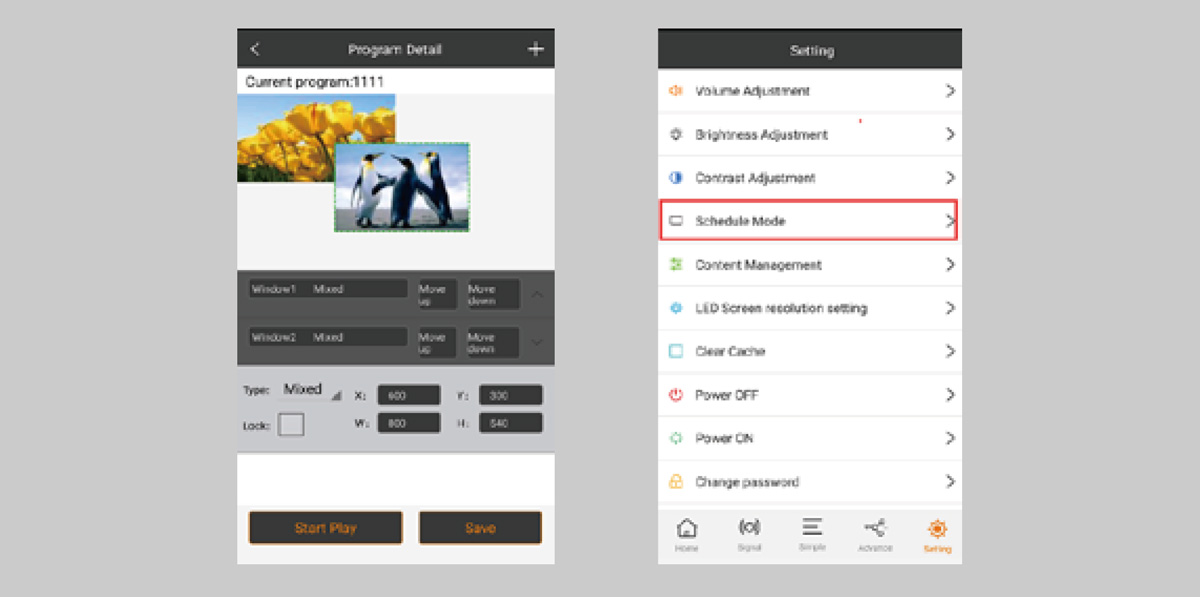Switch to Advance tab
The image size is (1200, 597).
(x=874, y=534)
